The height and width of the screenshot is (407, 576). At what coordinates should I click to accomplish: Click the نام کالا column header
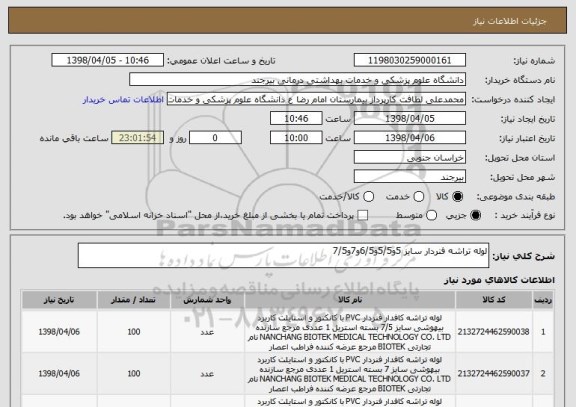[350, 300]
